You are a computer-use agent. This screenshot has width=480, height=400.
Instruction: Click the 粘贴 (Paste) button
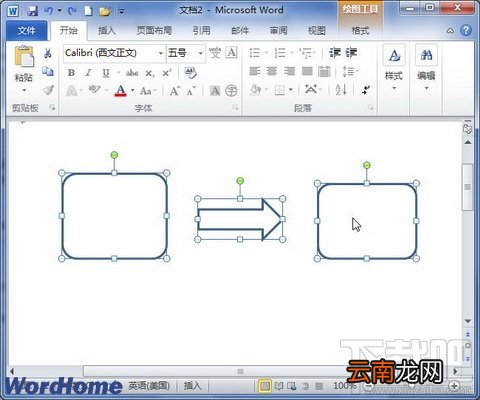click(x=24, y=63)
